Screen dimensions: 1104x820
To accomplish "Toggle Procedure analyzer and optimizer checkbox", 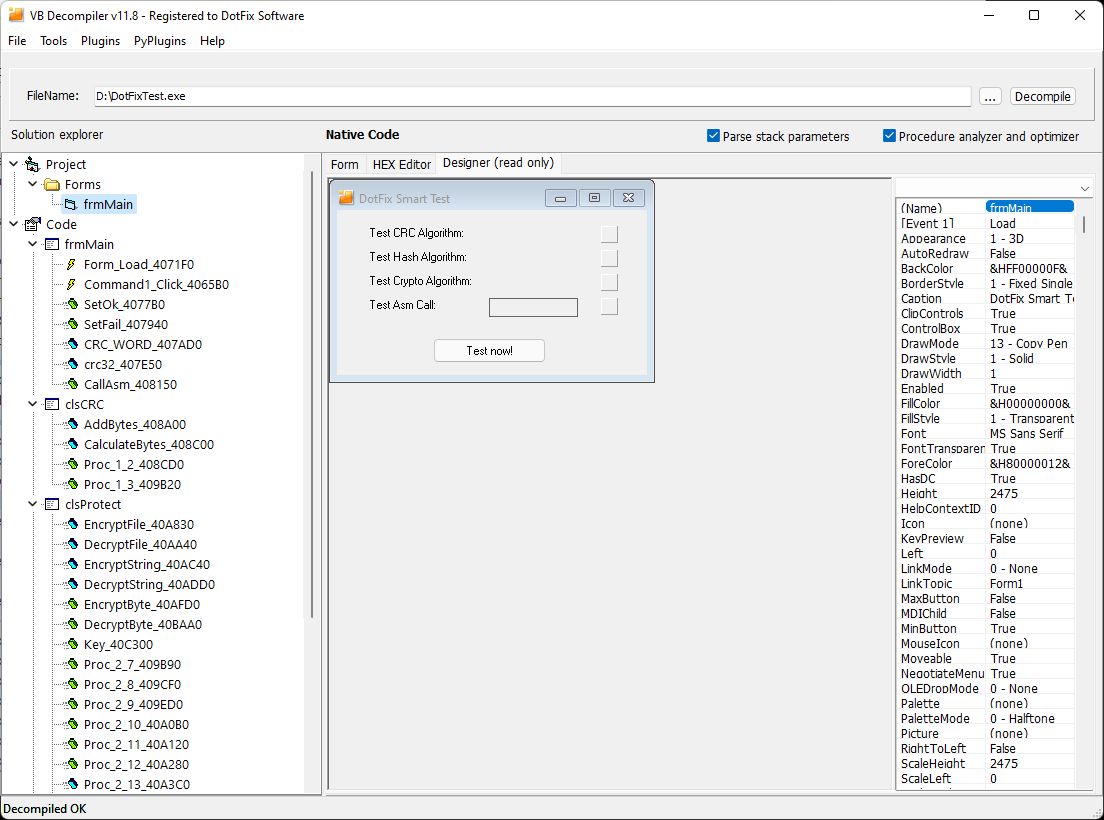I will (889, 136).
